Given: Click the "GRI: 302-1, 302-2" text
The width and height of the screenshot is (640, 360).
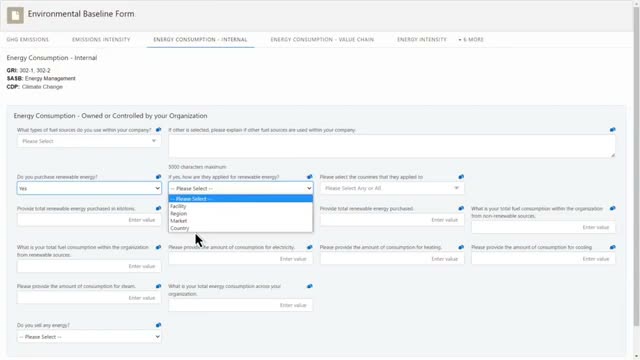Looking at the screenshot, I should [29, 70].
